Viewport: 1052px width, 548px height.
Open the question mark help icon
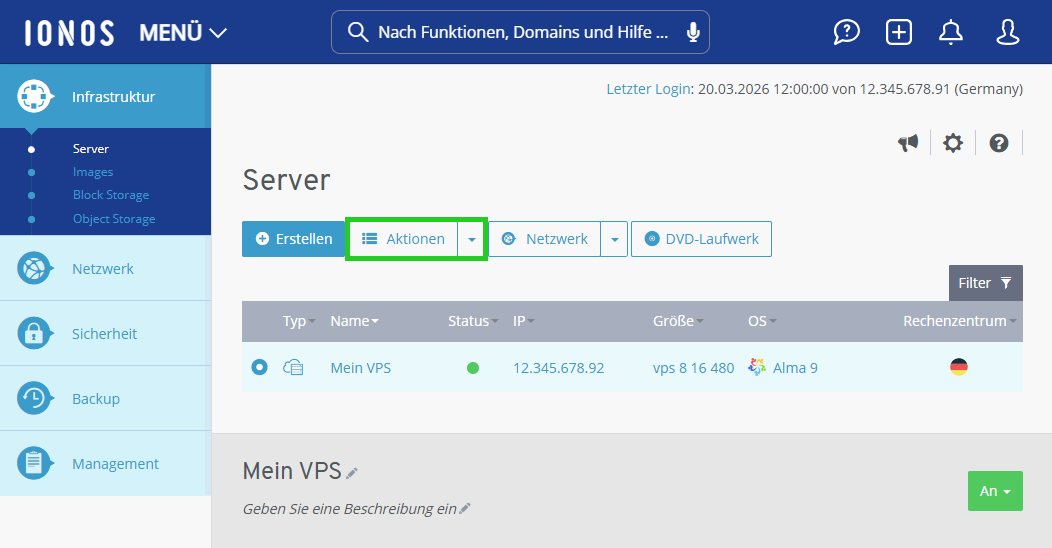coord(998,143)
